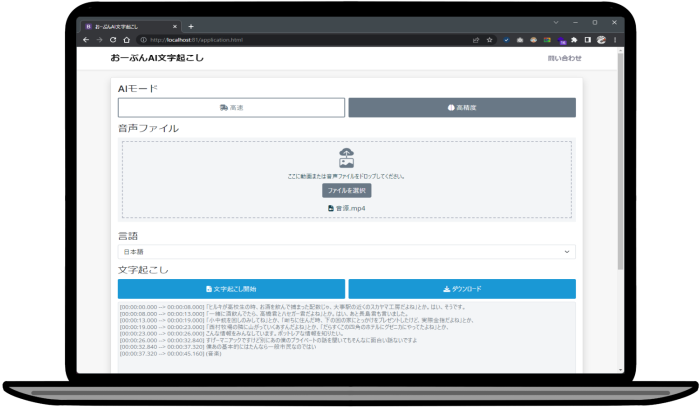Click the cloud upload icon
700x408 pixels.
[346, 158]
